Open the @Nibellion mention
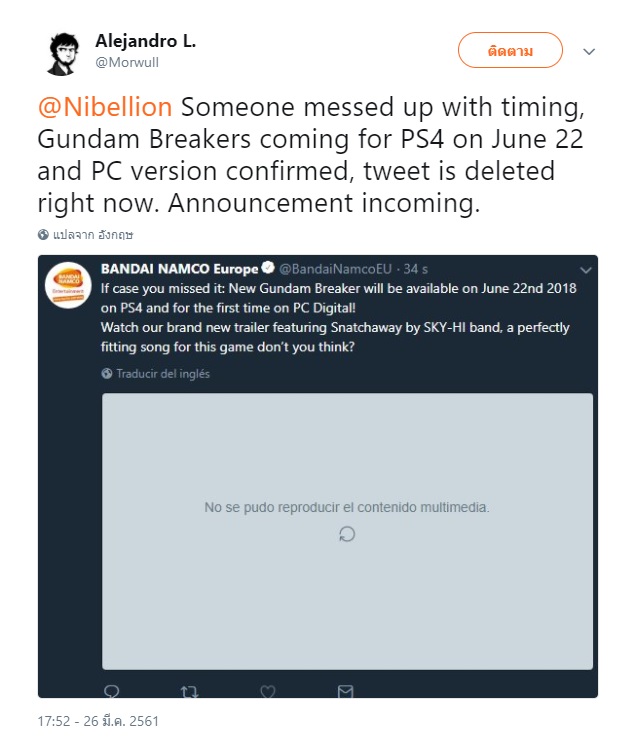This screenshot has height=742, width=635. click(x=105, y=107)
